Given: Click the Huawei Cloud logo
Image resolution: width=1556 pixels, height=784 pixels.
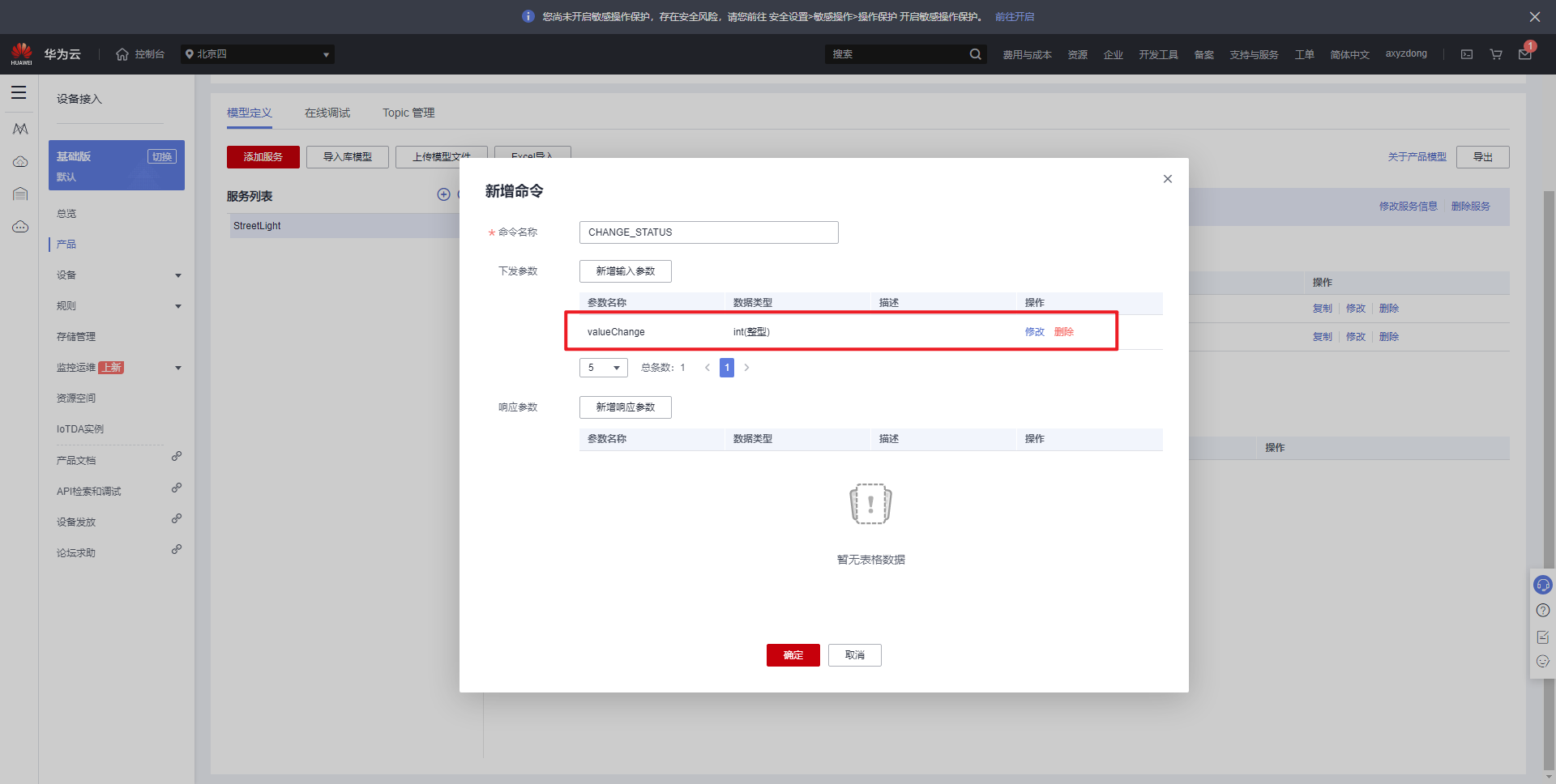Looking at the screenshot, I should (x=22, y=53).
